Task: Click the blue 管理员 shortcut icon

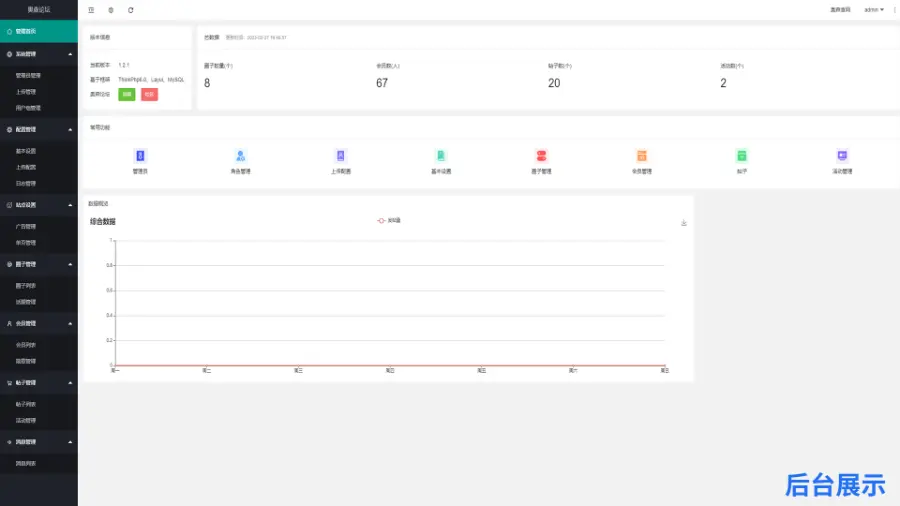Action: pos(140,156)
